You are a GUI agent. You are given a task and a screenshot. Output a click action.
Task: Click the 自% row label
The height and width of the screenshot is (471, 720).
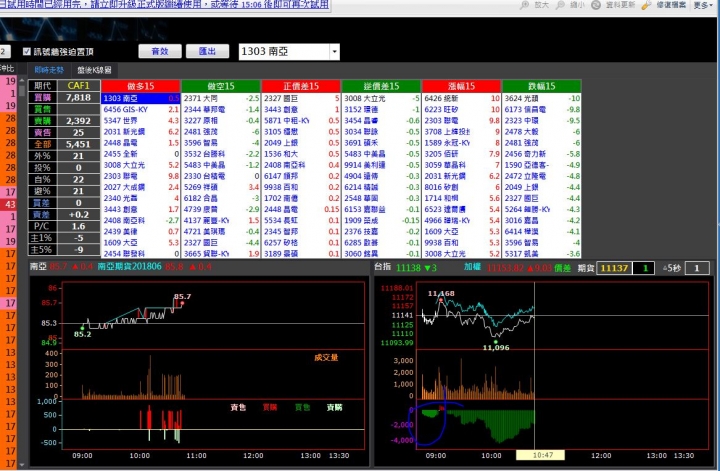pyautogui.click(x=43, y=179)
